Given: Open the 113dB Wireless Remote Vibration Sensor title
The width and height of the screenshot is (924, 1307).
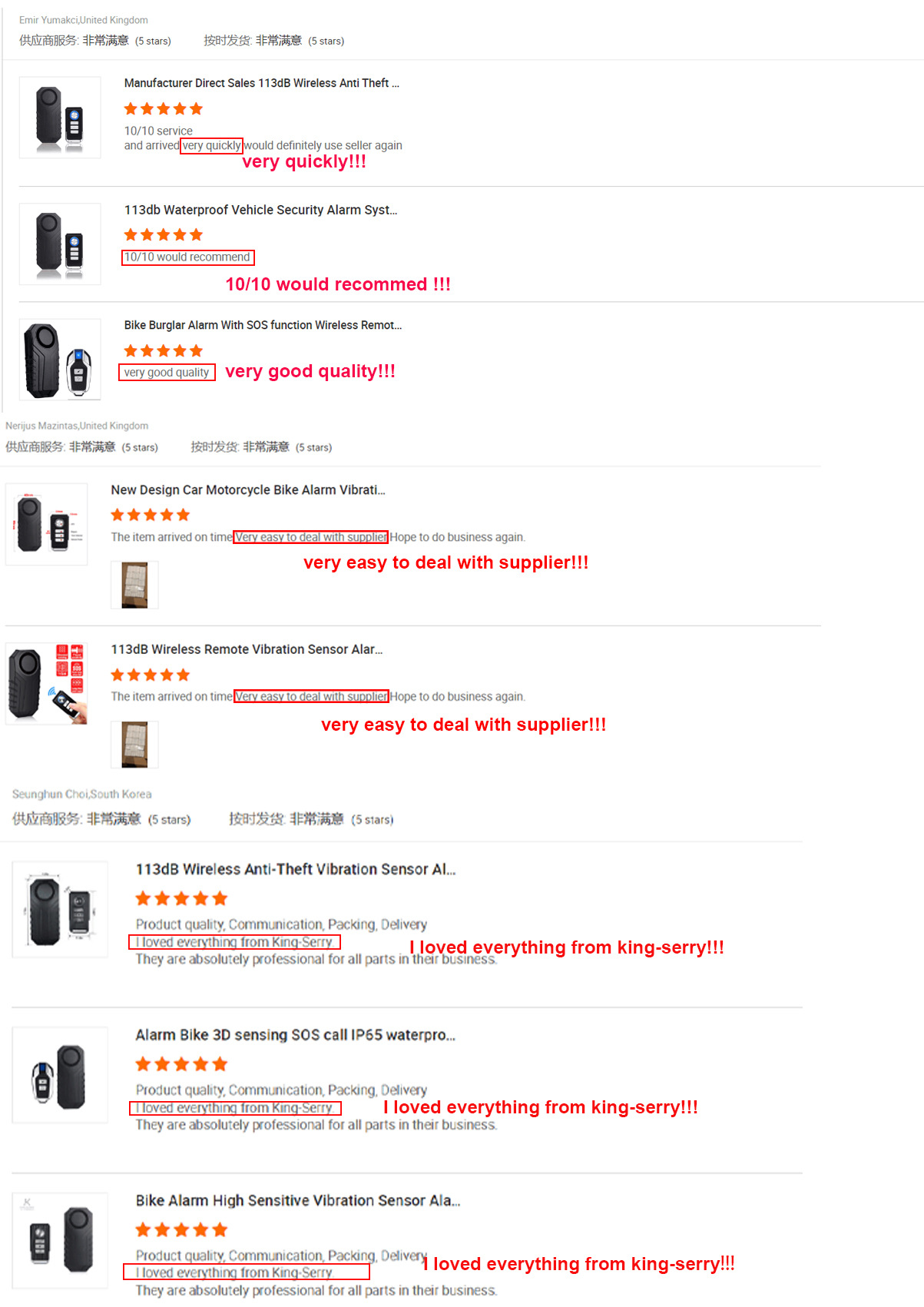Looking at the screenshot, I should pos(247,649).
